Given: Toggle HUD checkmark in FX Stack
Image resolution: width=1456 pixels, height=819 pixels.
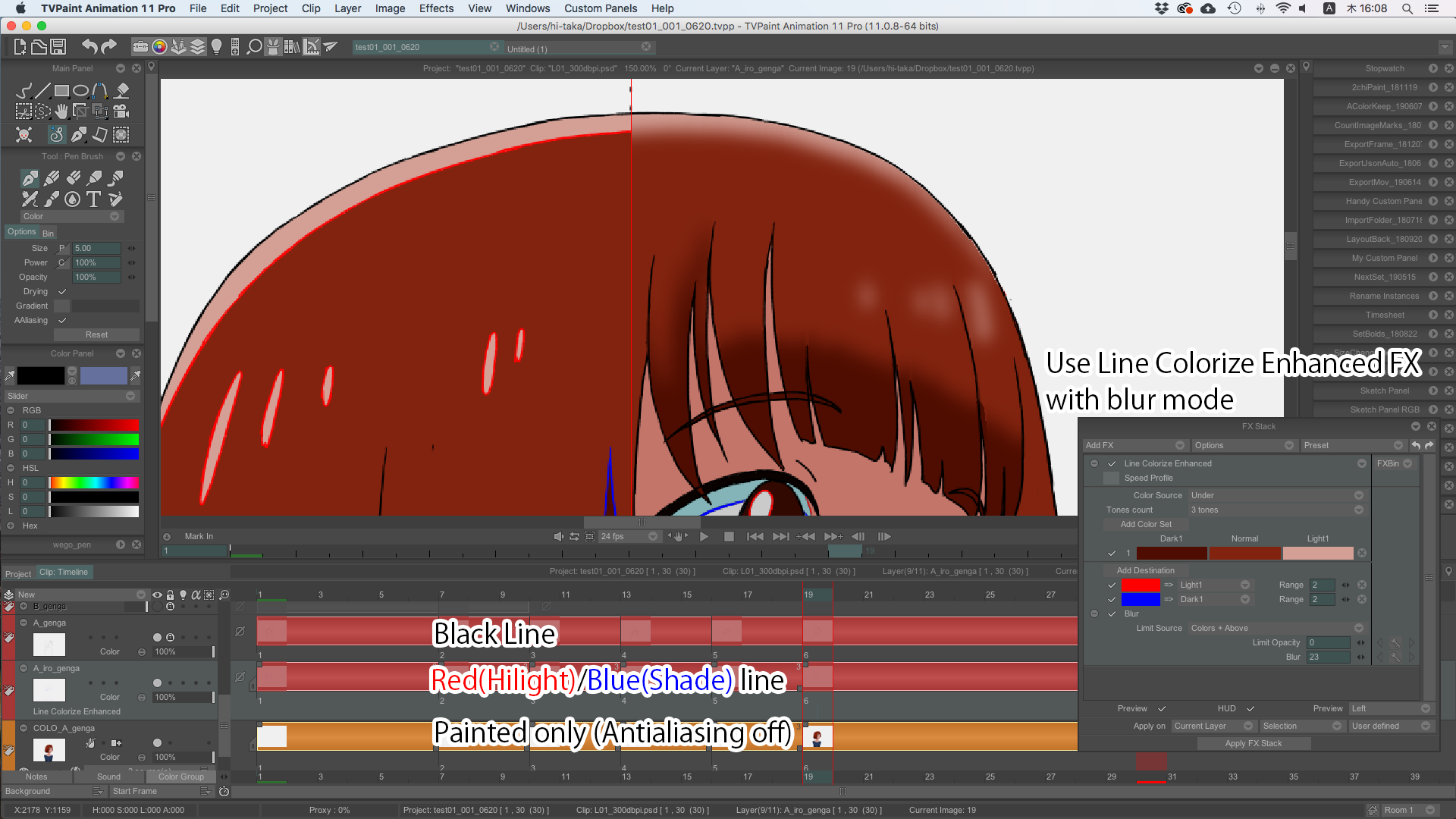Looking at the screenshot, I should click(1250, 708).
